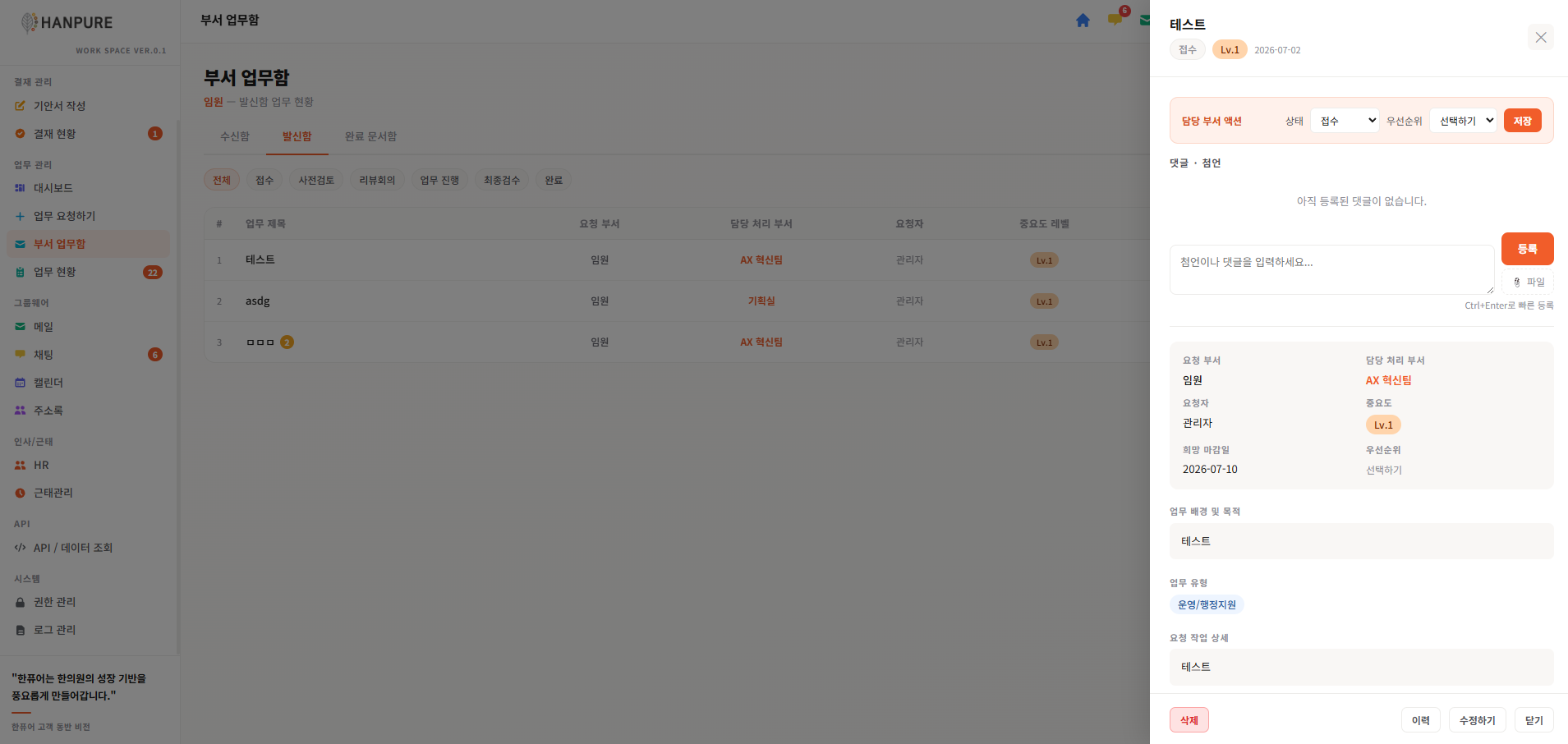Click the HR people icon
The width and height of the screenshot is (1568, 744).
point(20,465)
